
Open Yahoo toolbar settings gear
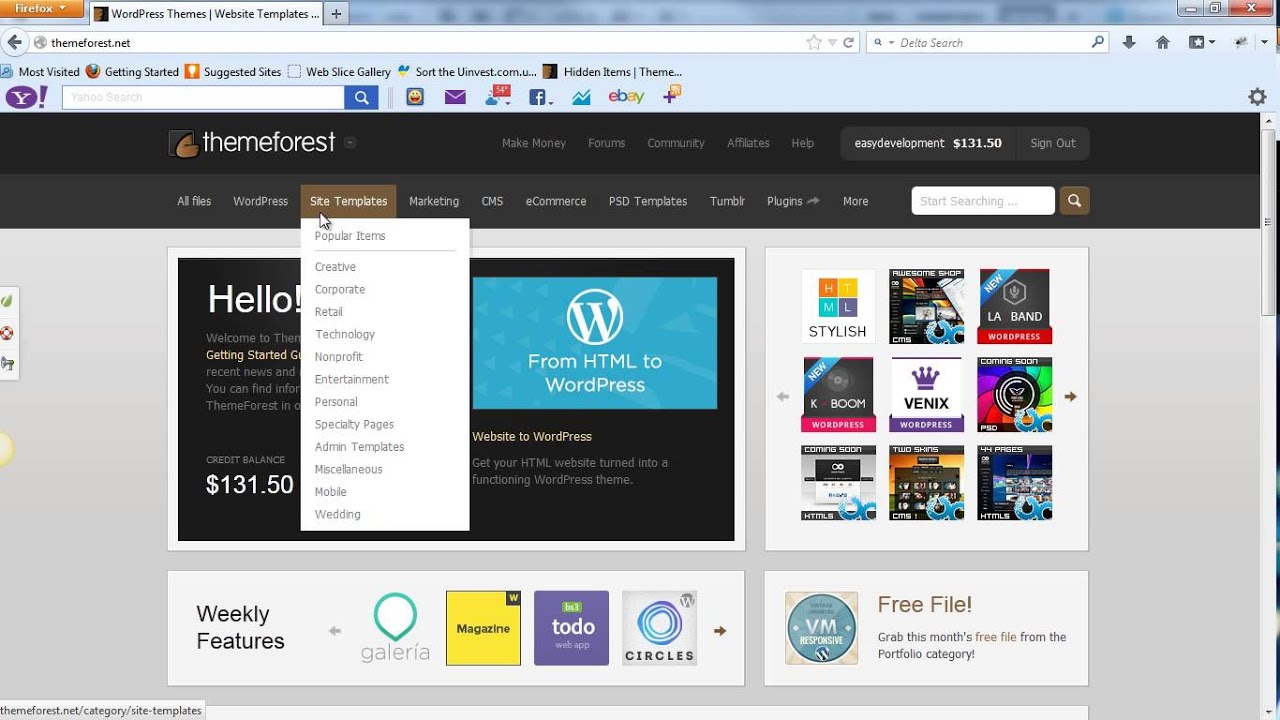coord(1257,97)
